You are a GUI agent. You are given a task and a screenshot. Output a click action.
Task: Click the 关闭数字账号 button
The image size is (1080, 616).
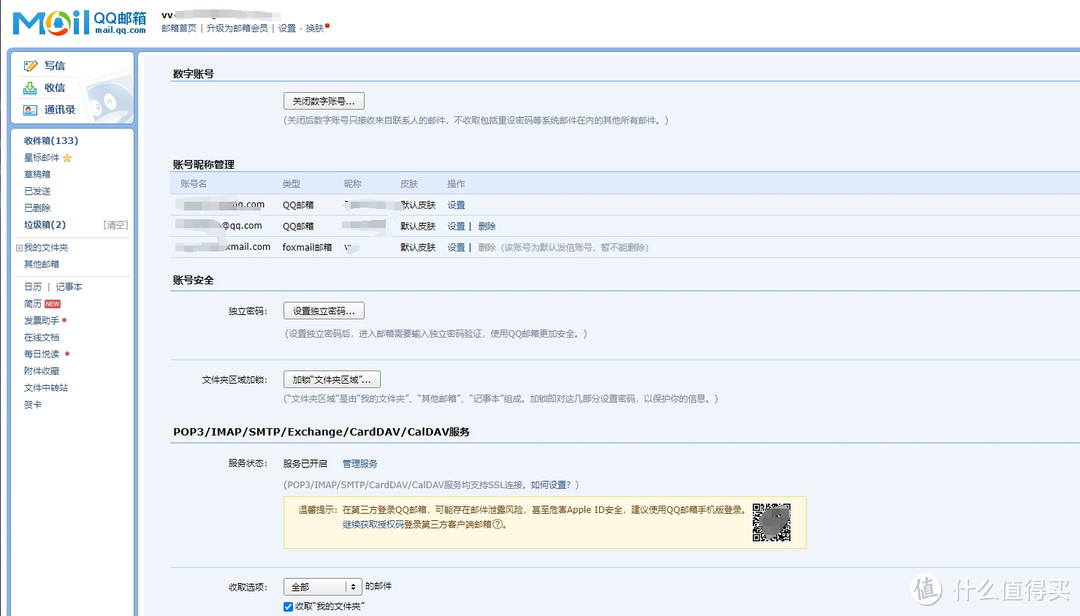(324, 101)
